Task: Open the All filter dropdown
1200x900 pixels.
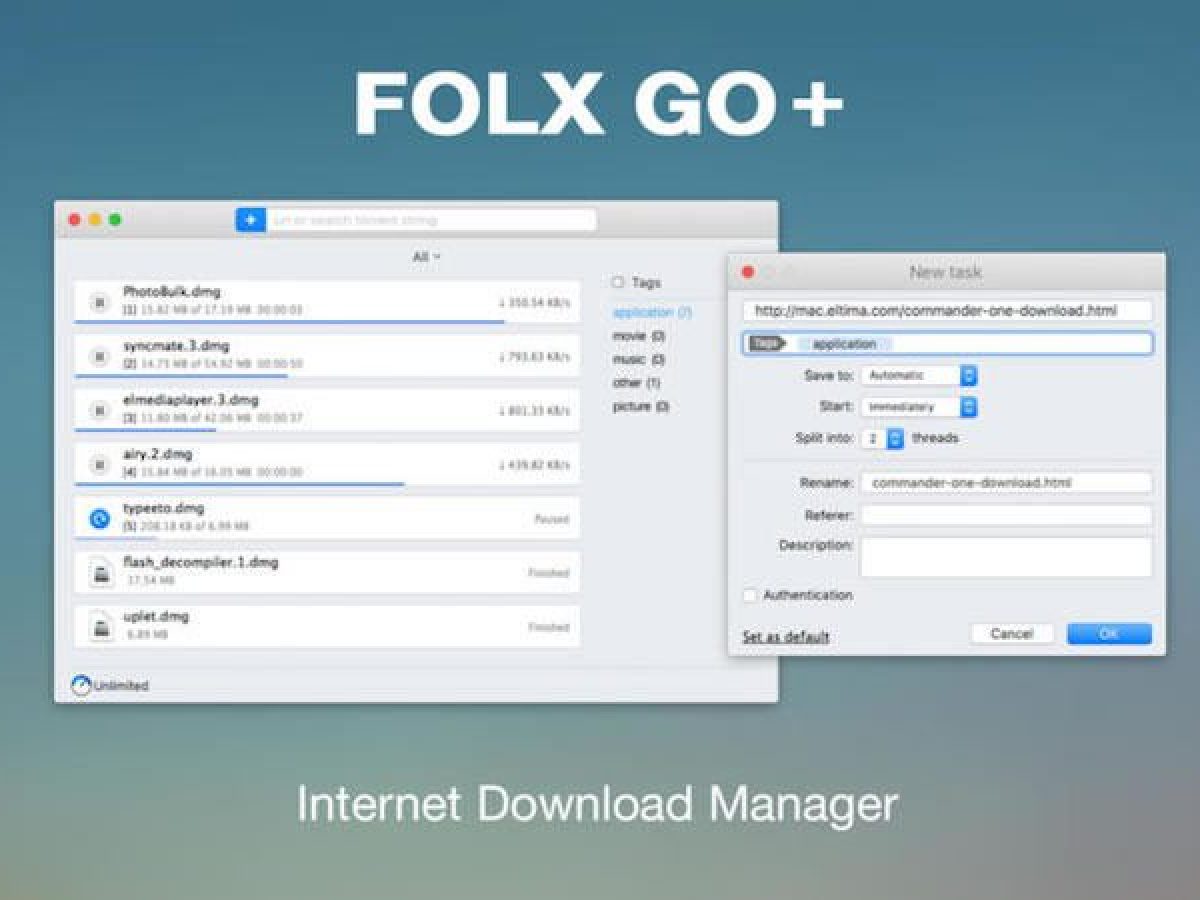Action: point(426,257)
